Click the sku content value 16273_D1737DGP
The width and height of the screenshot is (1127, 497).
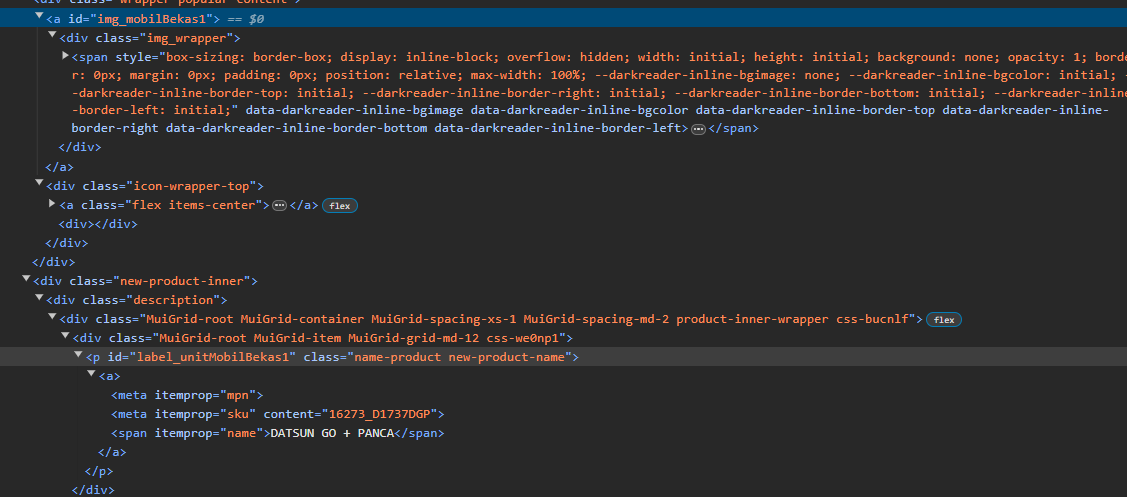(x=381, y=414)
